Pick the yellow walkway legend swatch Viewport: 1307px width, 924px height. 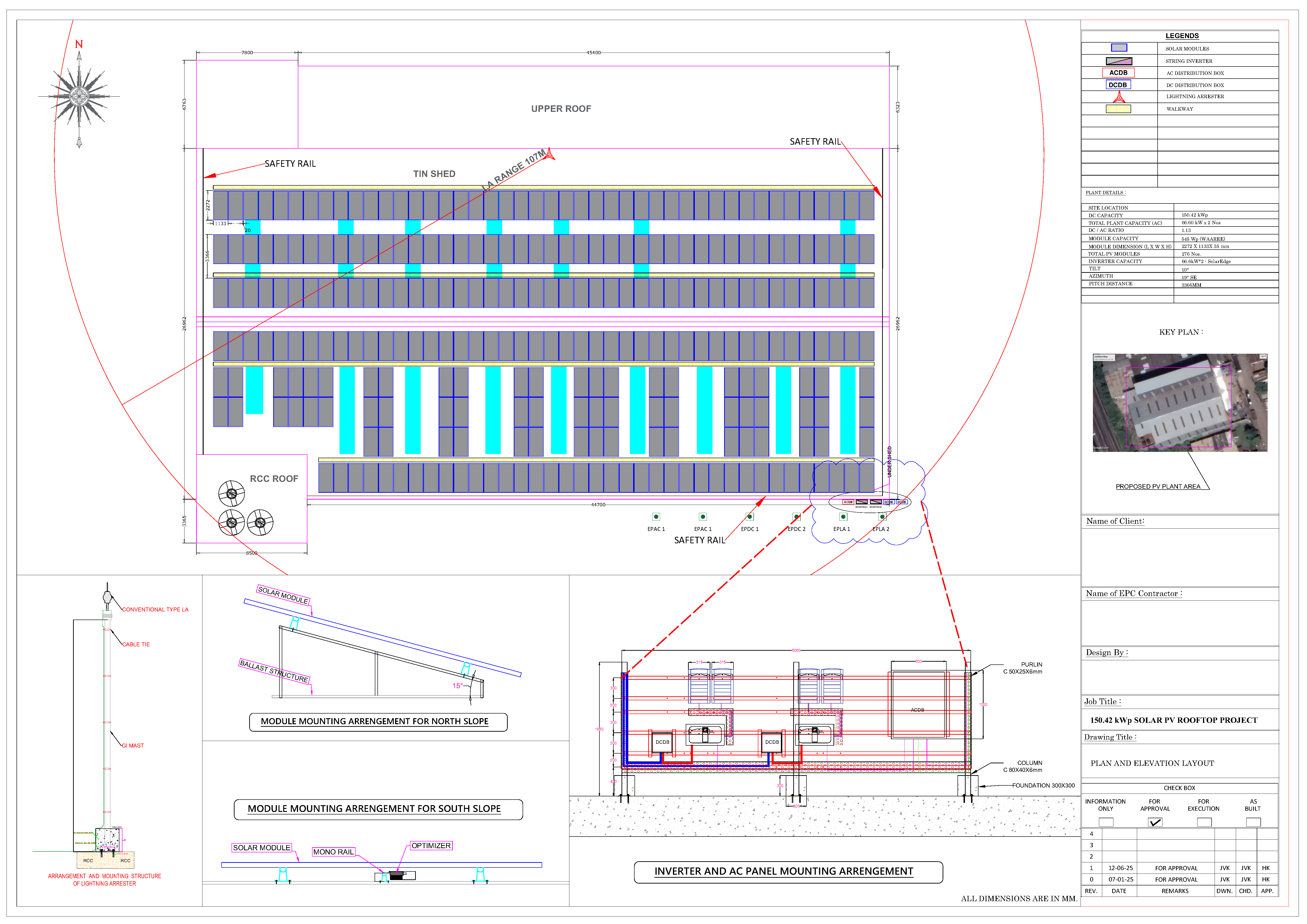pos(1118,109)
